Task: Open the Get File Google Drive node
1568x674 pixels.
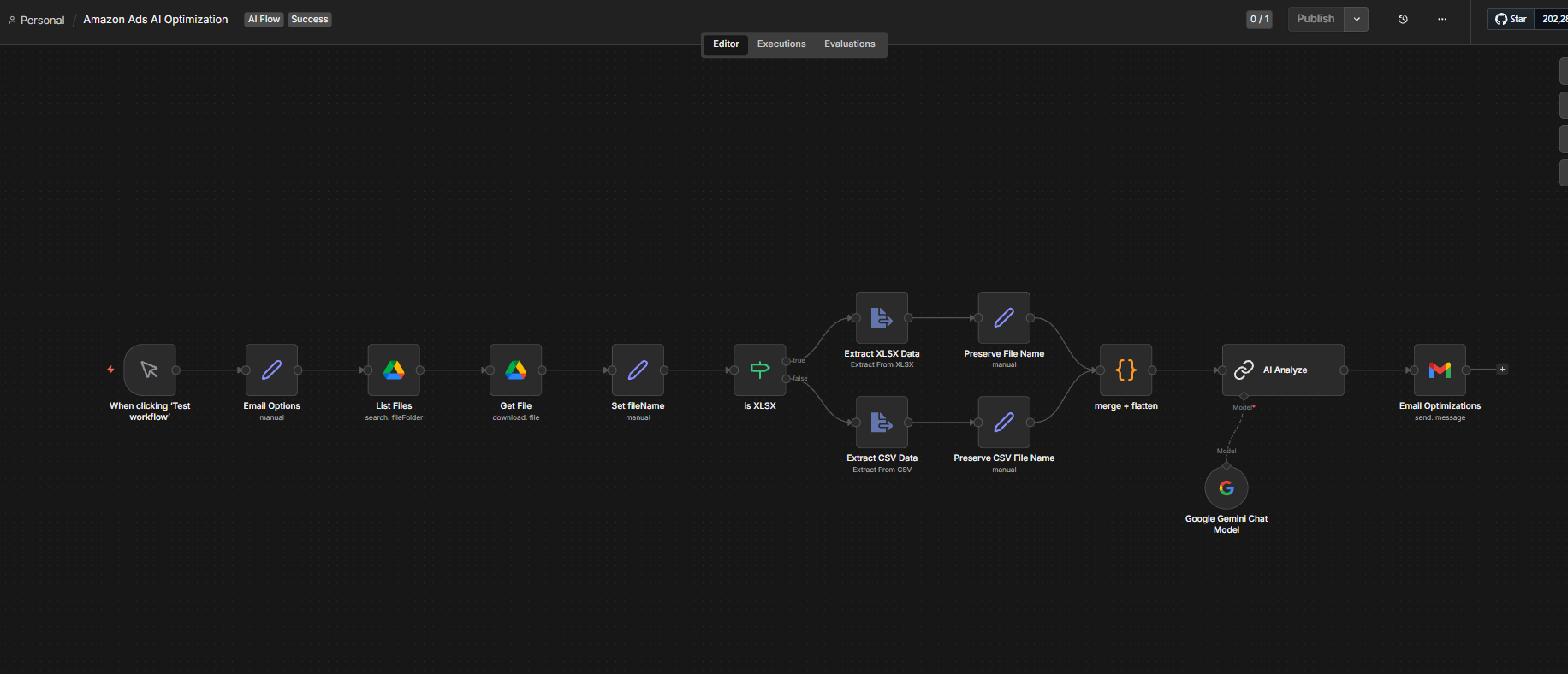Action: (516, 370)
